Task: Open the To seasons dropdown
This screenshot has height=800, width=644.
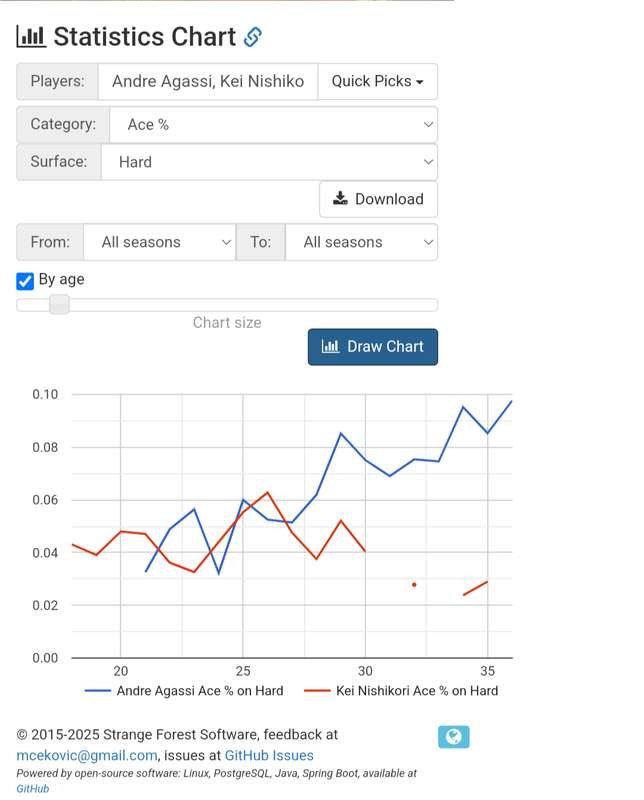Action: pos(361,242)
